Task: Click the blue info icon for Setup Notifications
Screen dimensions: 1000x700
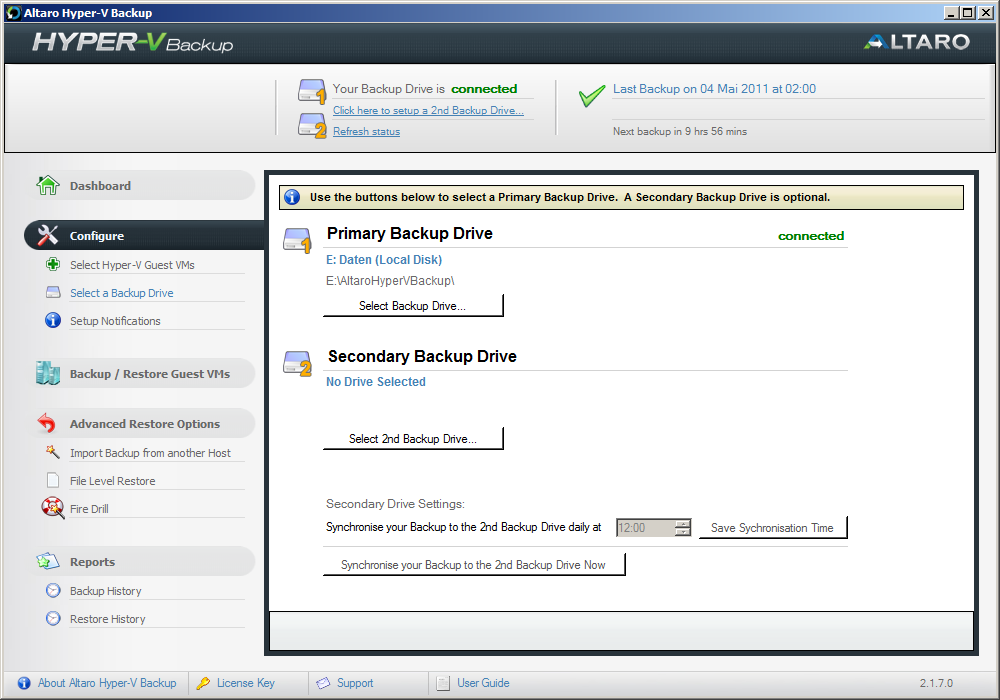Action: pyautogui.click(x=53, y=320)
